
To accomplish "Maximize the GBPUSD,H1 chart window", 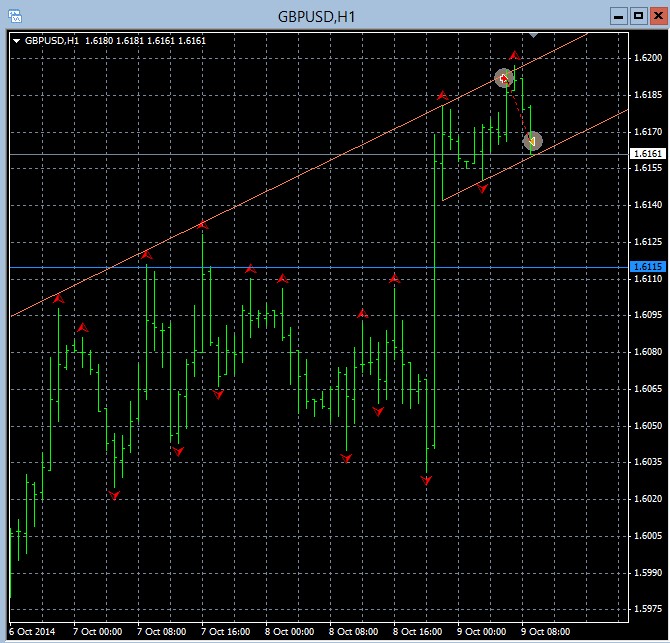I will click(x=638, y=17).
